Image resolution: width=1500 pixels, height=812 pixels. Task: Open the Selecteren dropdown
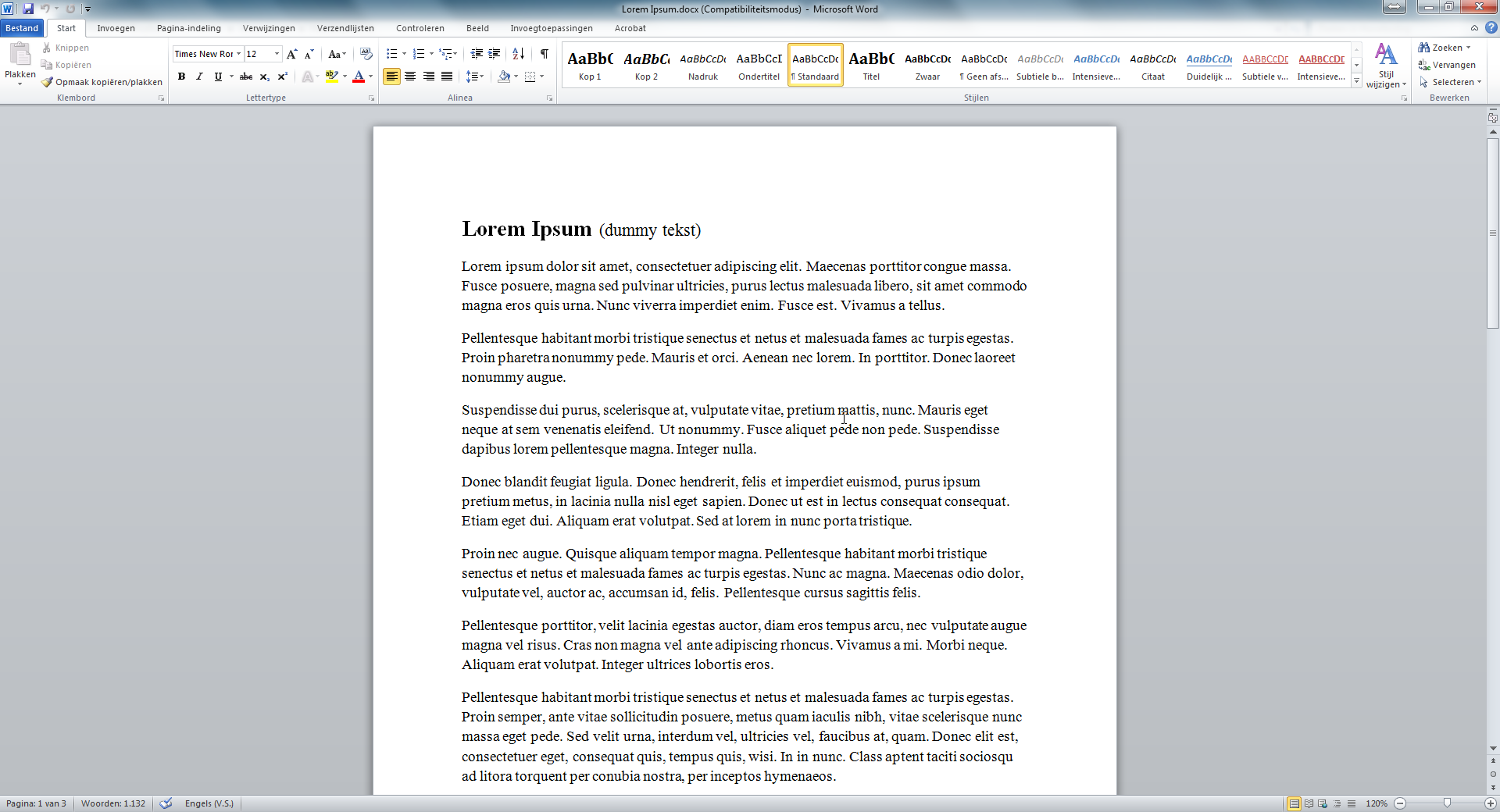pos(1450,82)
